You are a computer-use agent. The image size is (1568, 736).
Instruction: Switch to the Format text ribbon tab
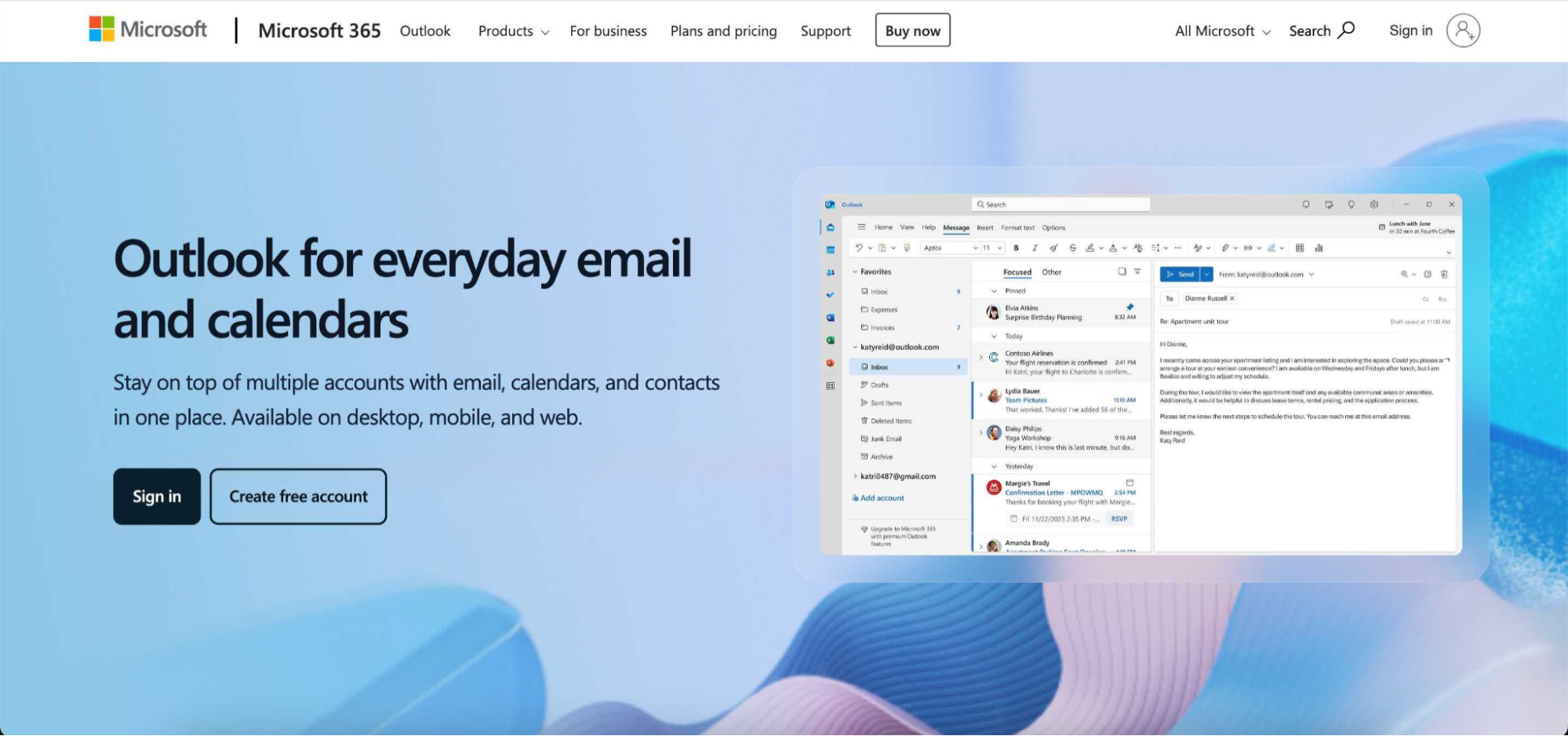coord(1017,228)
